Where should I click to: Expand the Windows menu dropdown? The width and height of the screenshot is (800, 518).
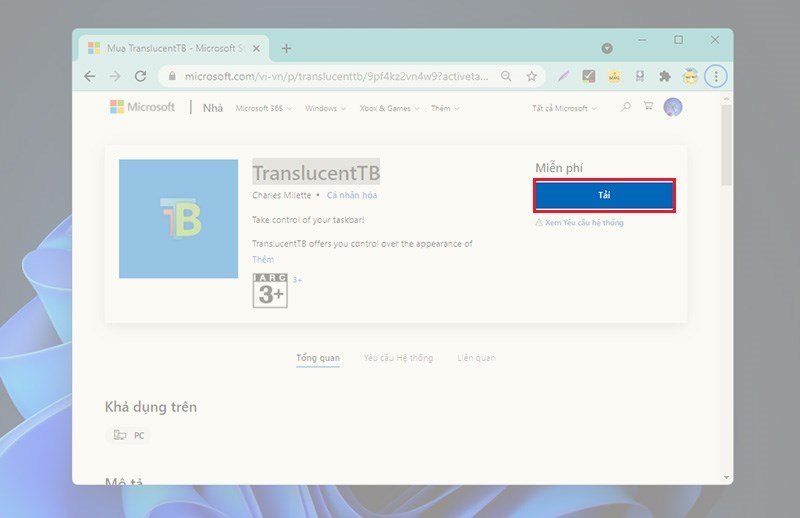point(325,108)
